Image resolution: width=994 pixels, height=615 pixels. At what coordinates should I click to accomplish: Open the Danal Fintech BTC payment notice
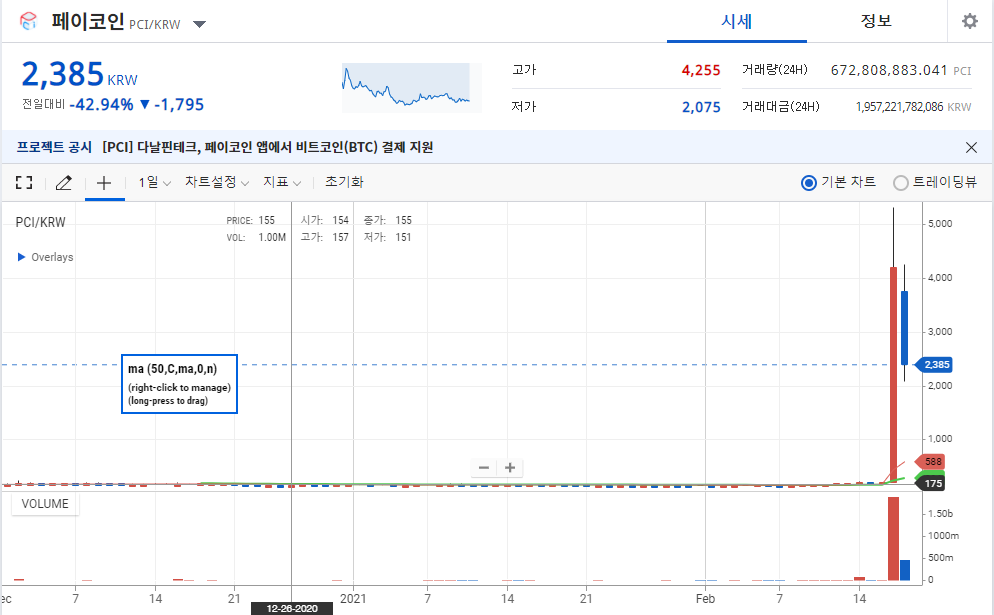pyautogui.click(x=268, y=147)
